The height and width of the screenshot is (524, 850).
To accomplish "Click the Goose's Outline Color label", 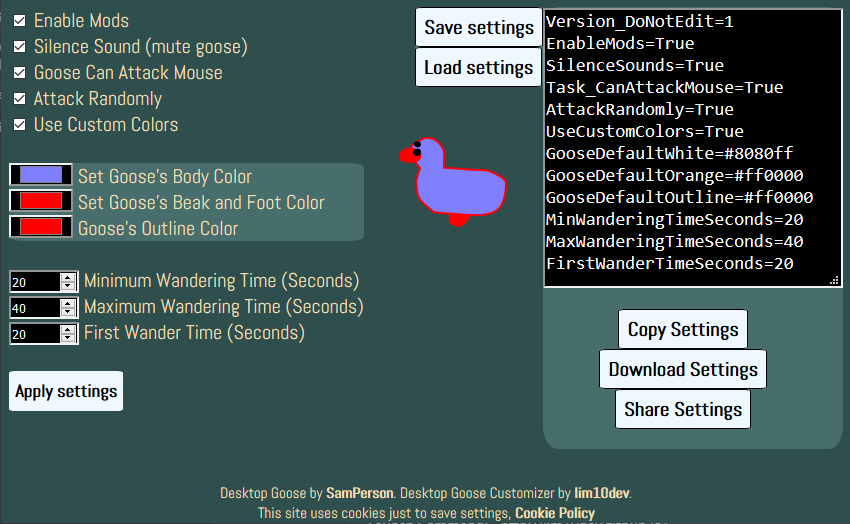I will click(x=158, y=229).
